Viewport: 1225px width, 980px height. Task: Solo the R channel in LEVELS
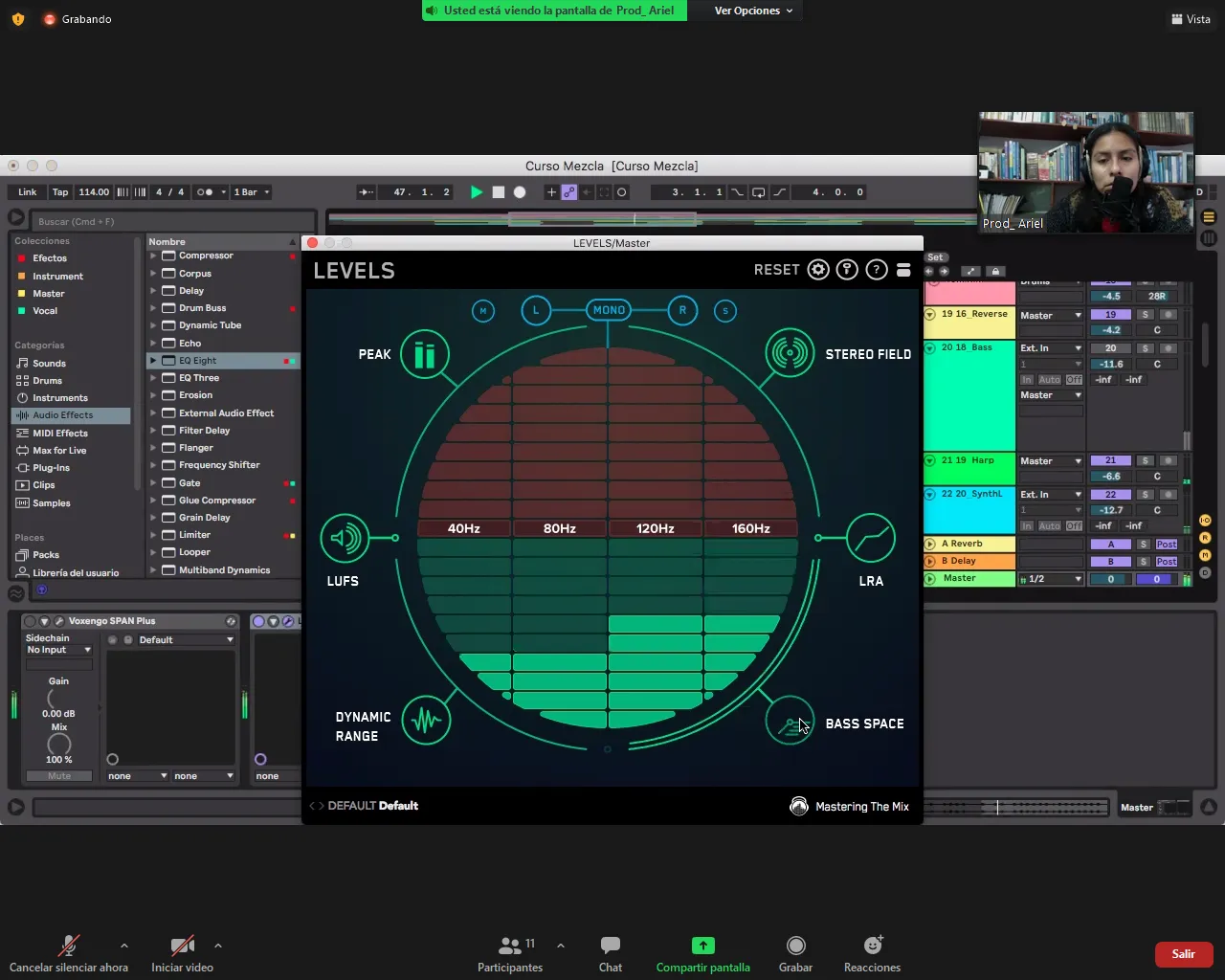click(682, 310)
